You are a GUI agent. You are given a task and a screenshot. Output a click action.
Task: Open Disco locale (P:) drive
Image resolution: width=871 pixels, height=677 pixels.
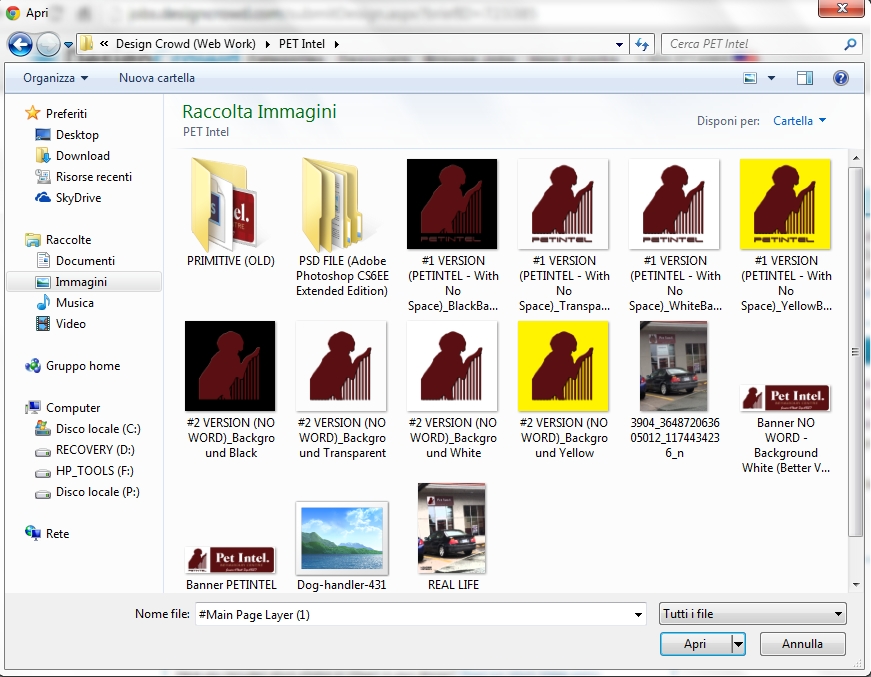tap(87, 492)
